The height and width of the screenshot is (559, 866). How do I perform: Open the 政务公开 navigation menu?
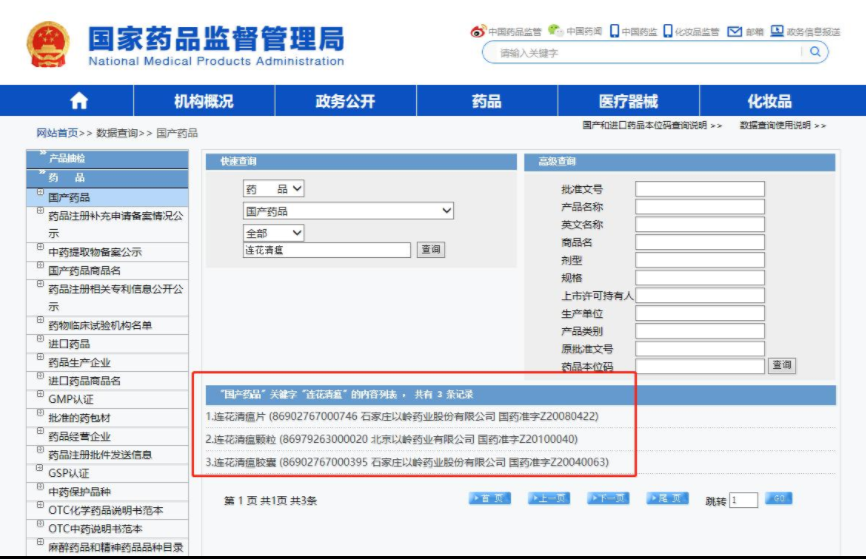pyautogui.click(x=345, y=101)
